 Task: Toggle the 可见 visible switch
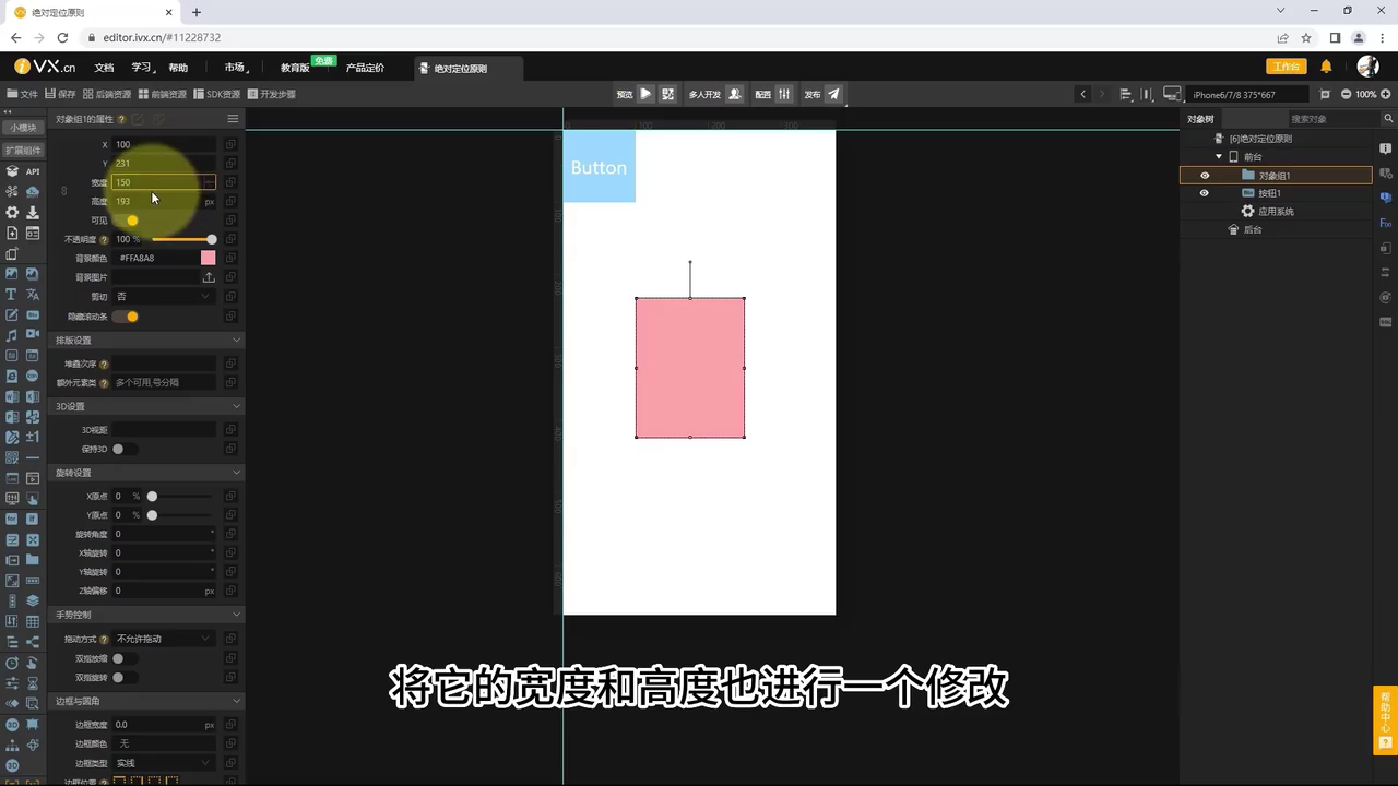(126, 221)
